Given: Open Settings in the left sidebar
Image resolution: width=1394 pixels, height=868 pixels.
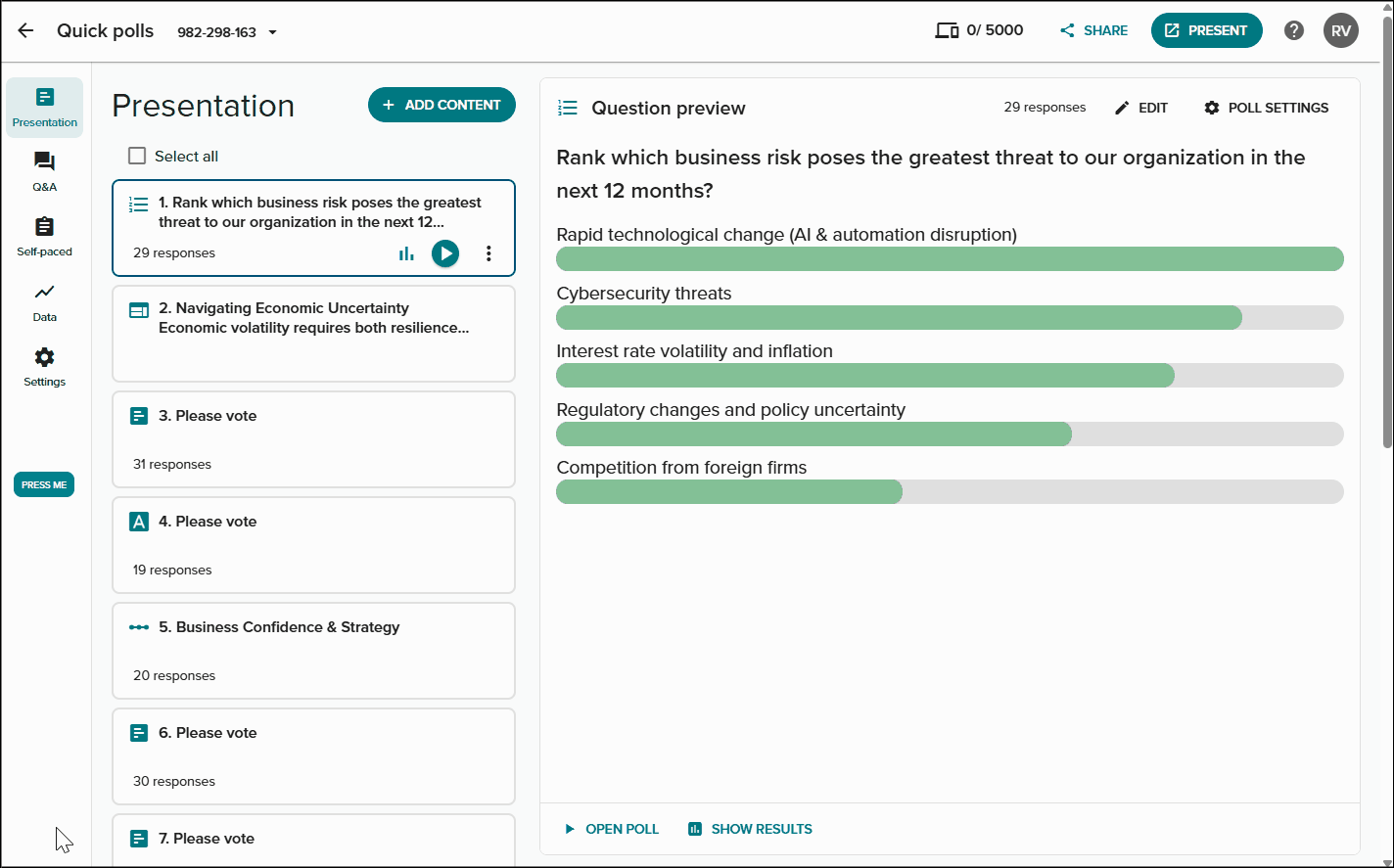Looking at the screenshot, I should (44, 366).
